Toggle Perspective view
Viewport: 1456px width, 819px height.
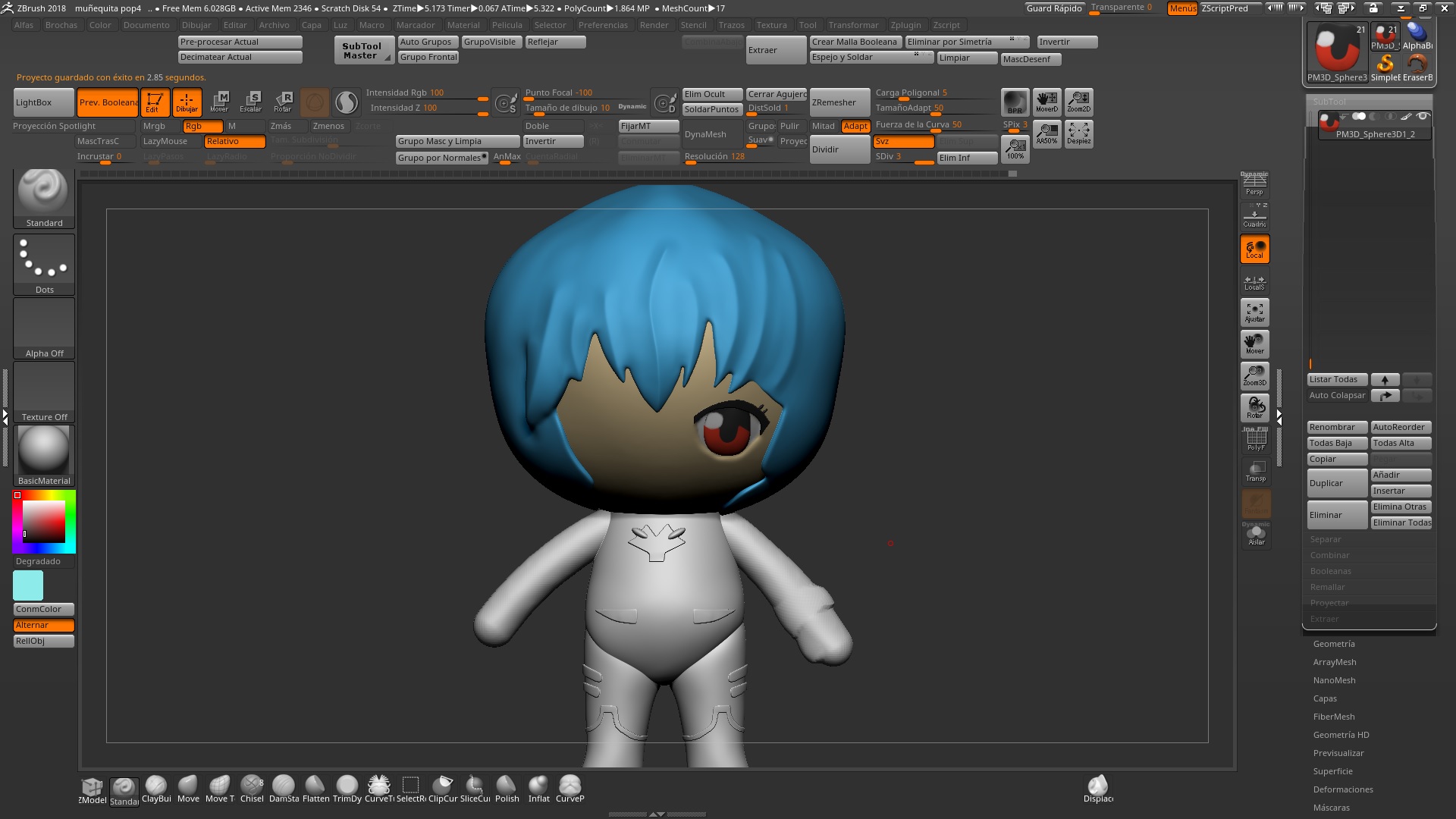pos(1255,184)
